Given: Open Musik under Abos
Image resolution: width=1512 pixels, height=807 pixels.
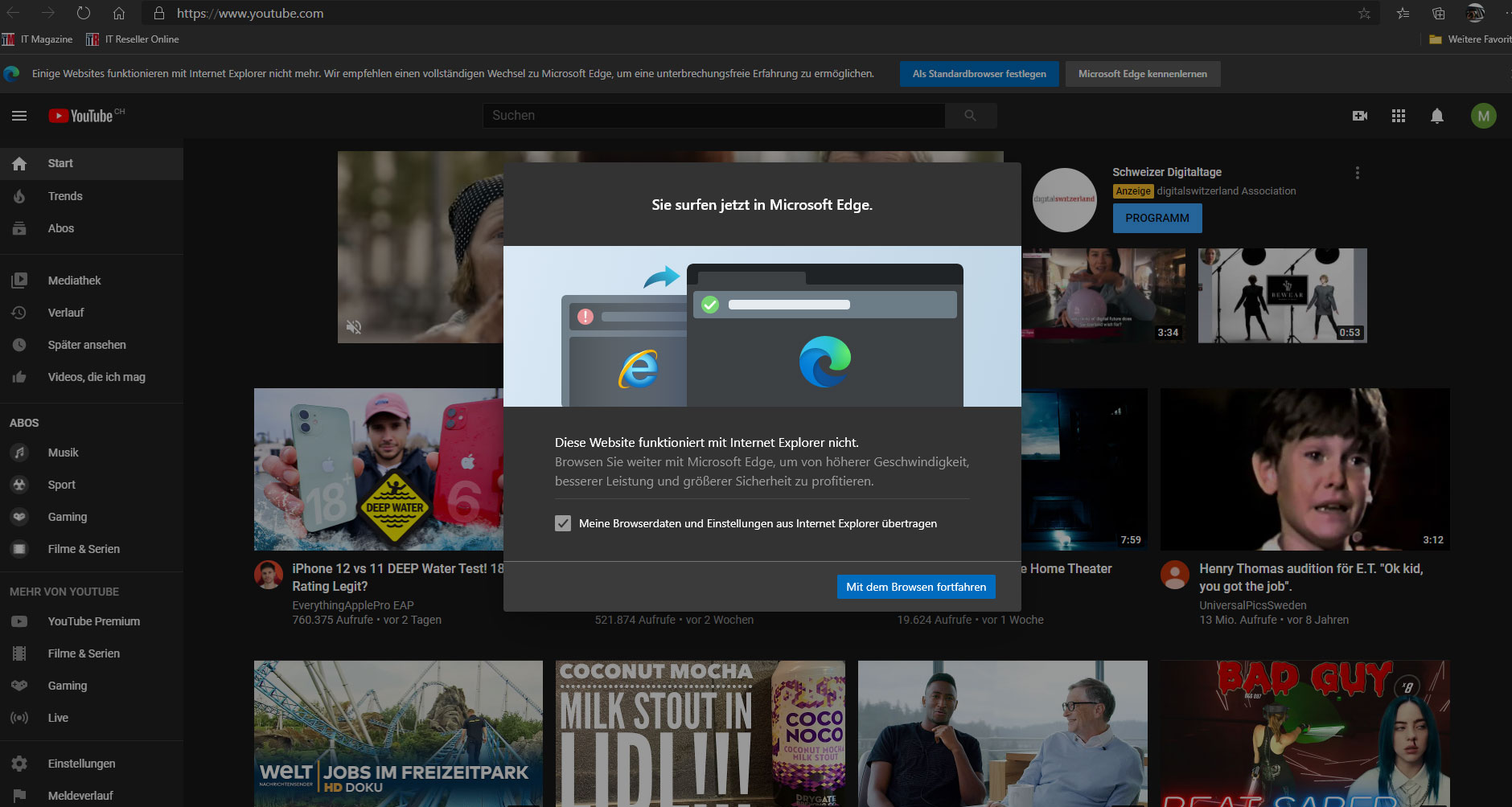Looking at the screenshot, I should click(92, 453).
